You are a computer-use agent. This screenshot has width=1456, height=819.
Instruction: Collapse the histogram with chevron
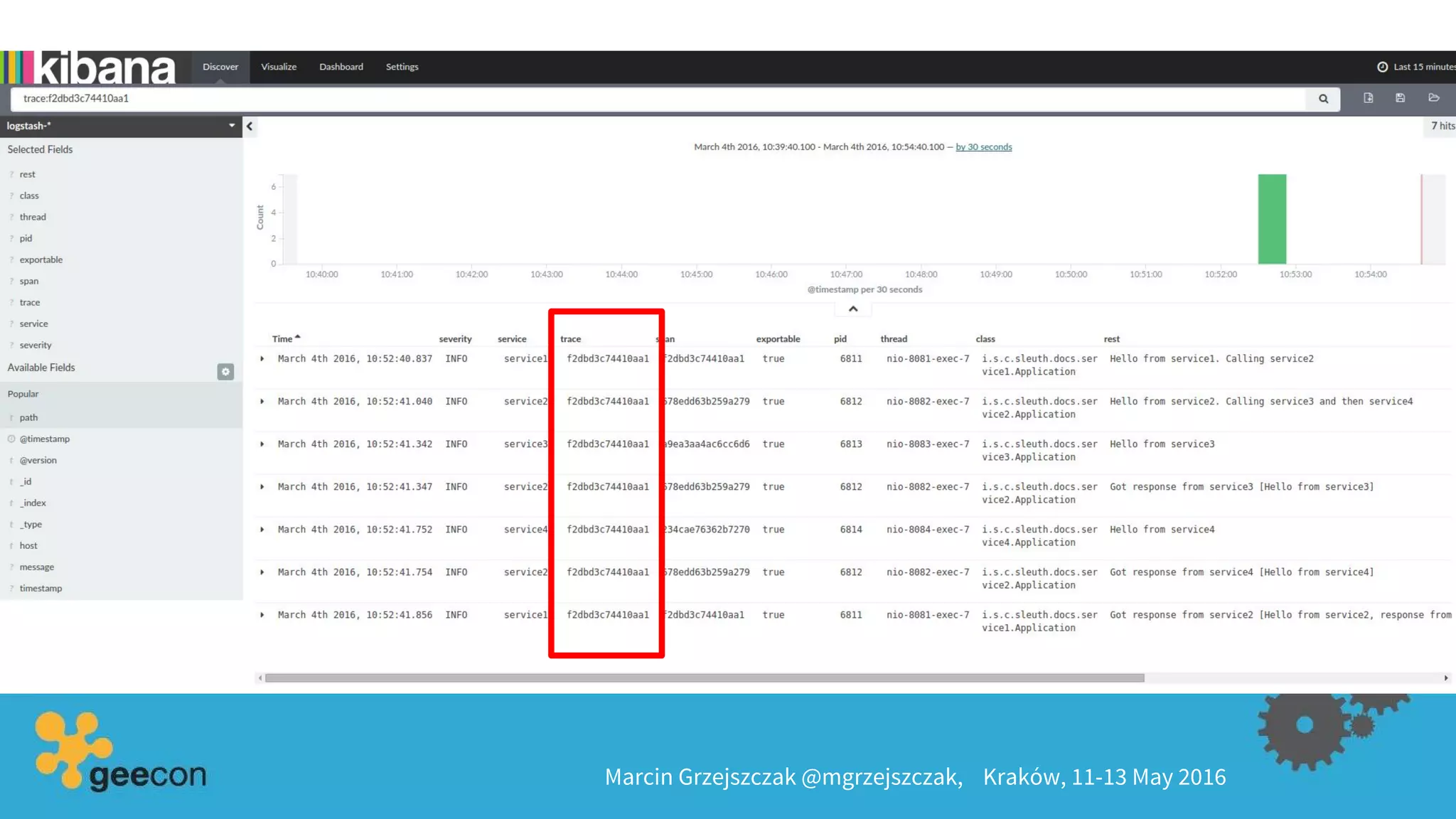pyautogui.click(x=853, y=309)
